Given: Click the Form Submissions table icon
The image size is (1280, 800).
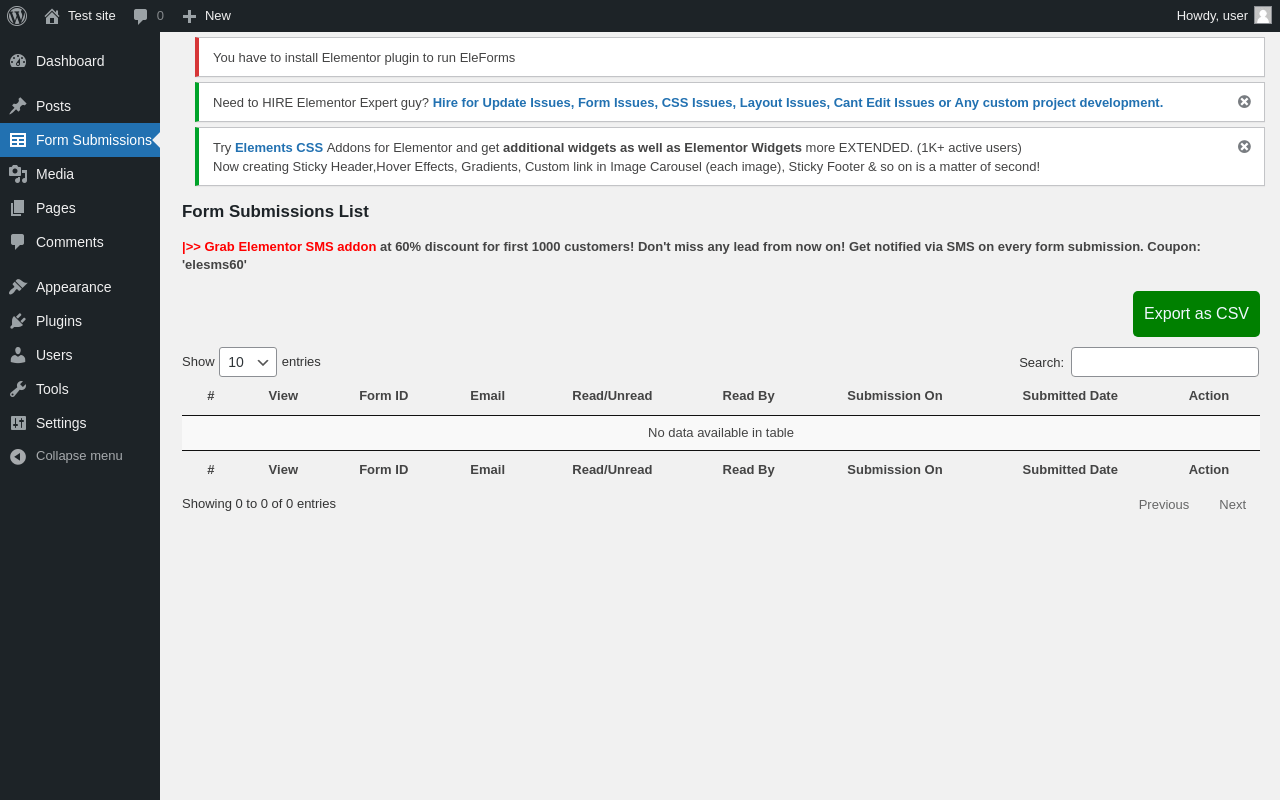Looking at the screenshot, I should click(18, 140).
